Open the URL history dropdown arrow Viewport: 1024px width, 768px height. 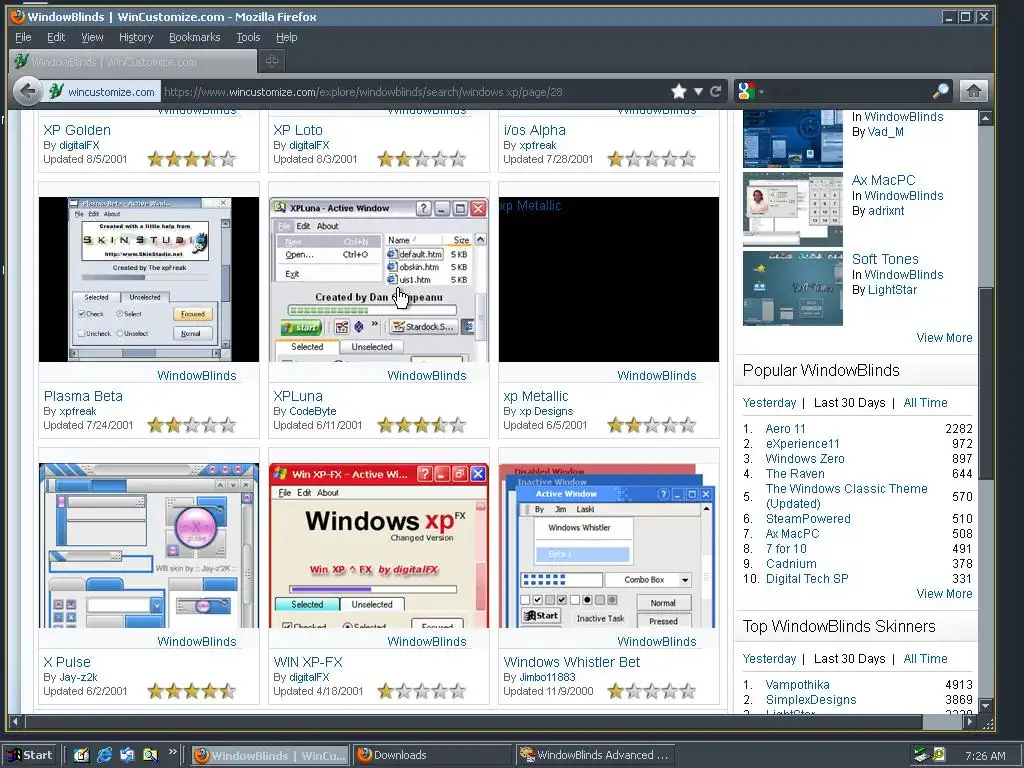coord(698,91)
